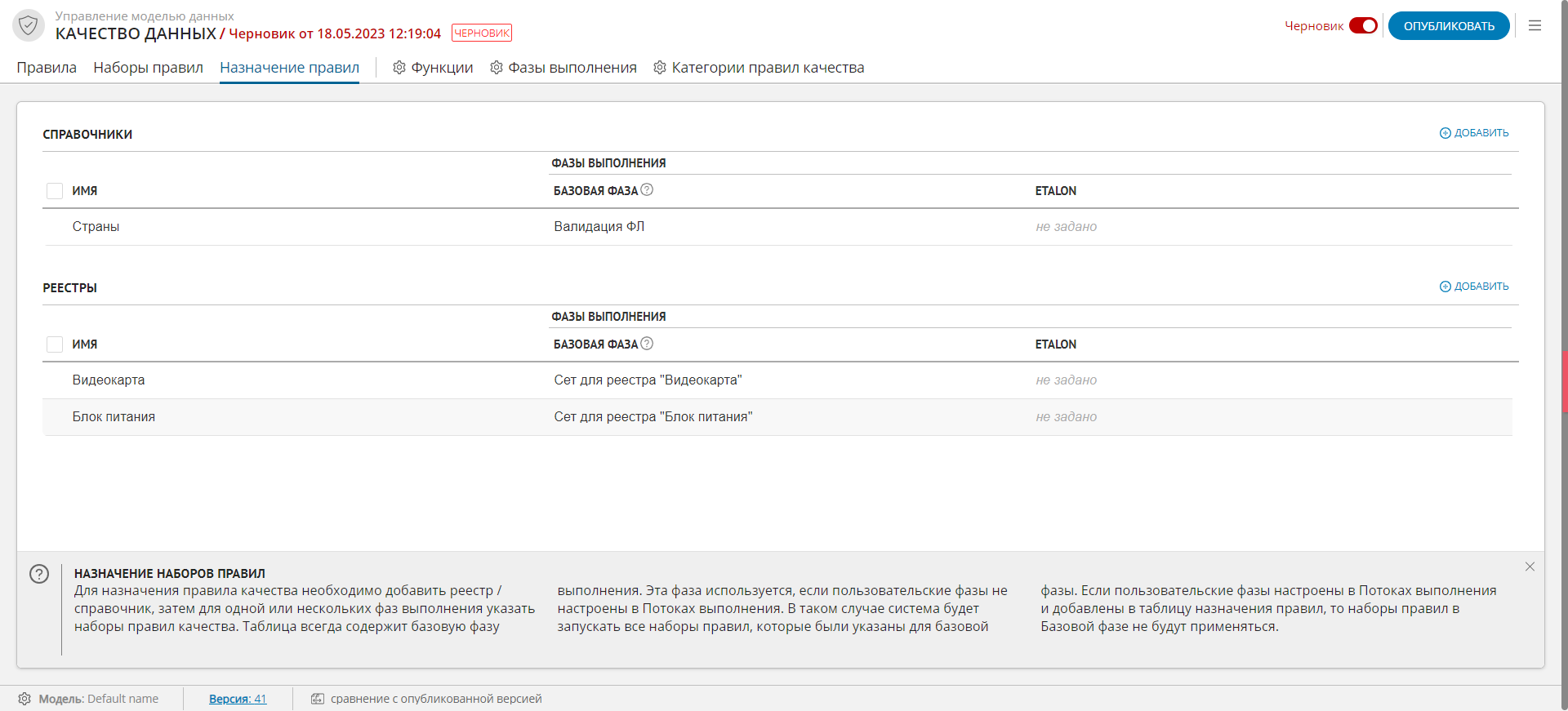Select all rows checkbox in Справочники table
1568x711 pixels.
(55, 191)
